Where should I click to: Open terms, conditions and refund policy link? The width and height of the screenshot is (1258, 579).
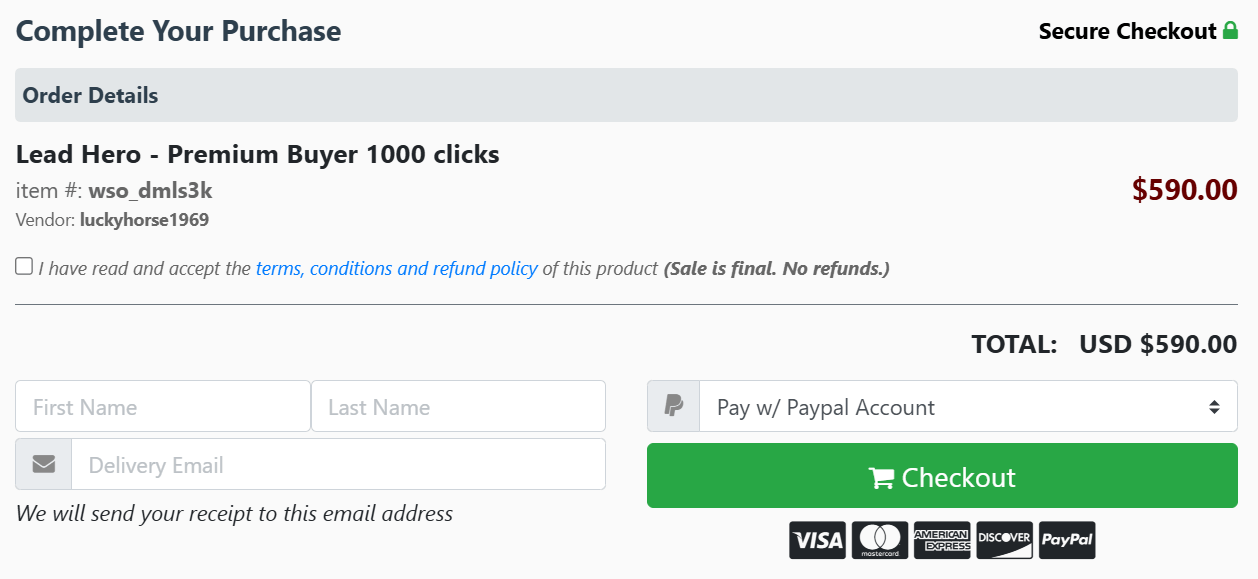pyautogui.click(x=396, y=268)
